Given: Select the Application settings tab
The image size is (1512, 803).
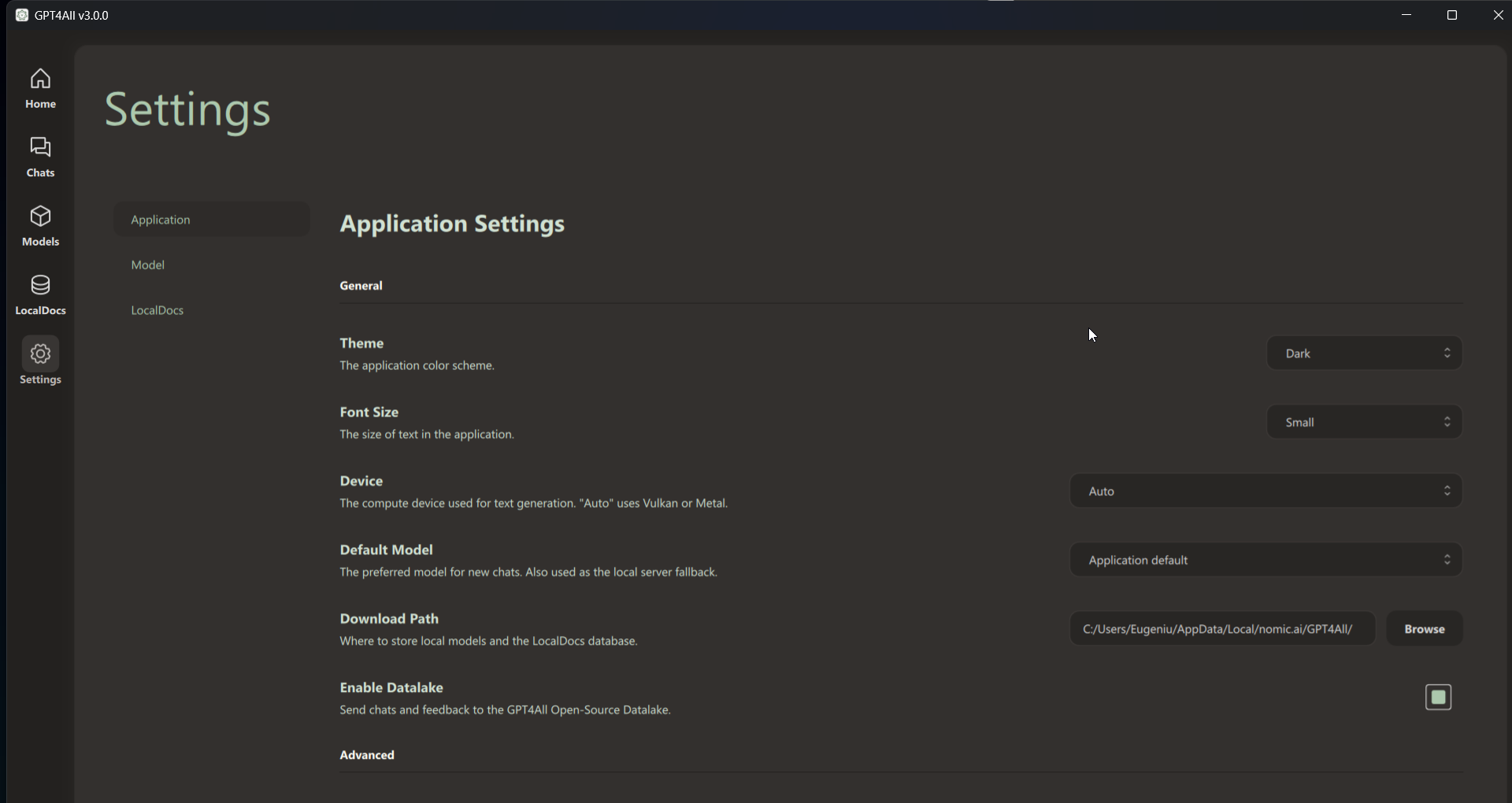Looking at the screenshot, I should pyautogui.click(x=211, y=220).
